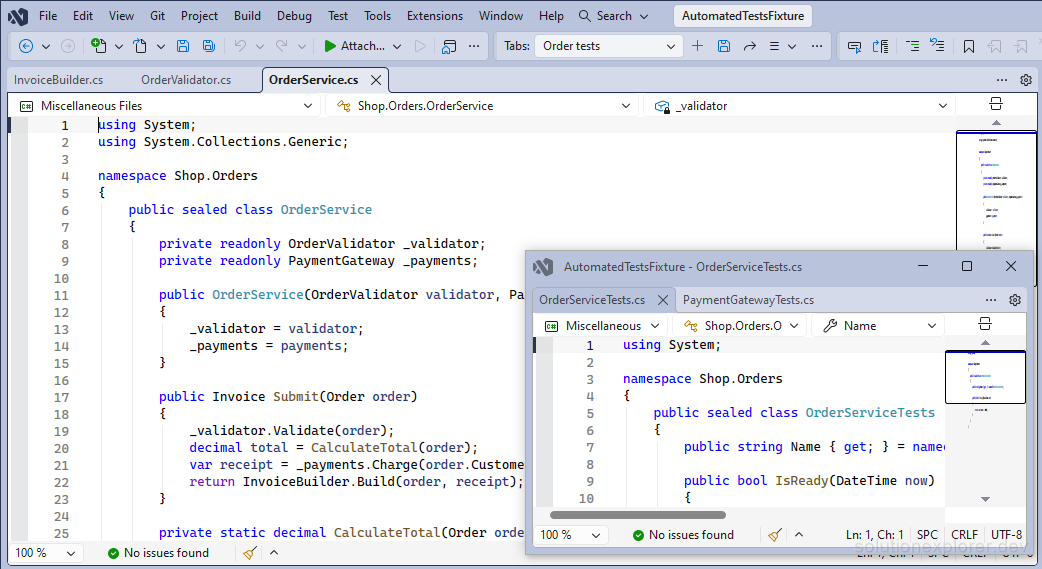Click No issues found in main status bar
Screen dimensions: 1042x569
pyautogui.click(x=158, y=552)
